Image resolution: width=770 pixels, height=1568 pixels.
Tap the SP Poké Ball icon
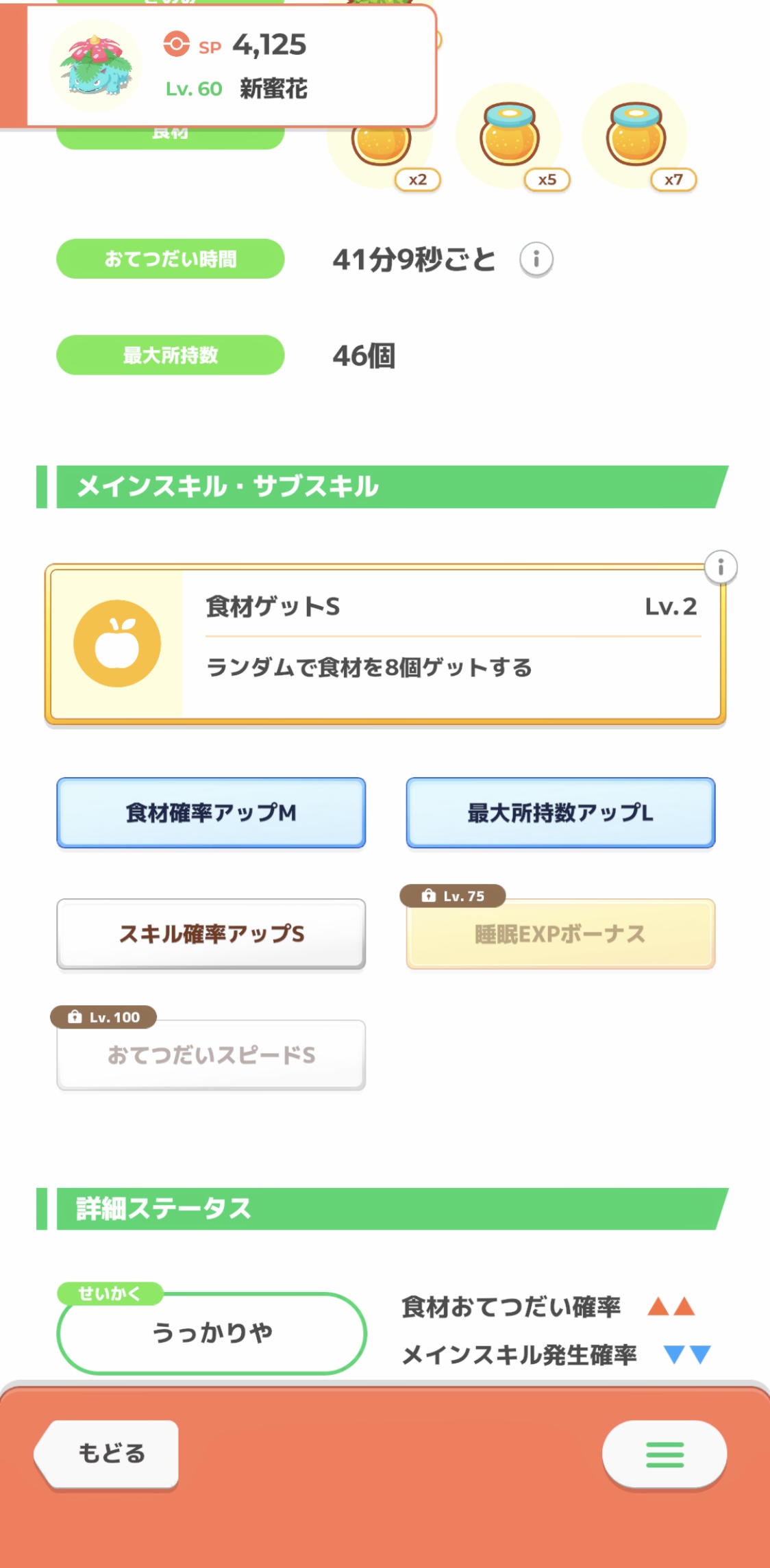[176, 45]
